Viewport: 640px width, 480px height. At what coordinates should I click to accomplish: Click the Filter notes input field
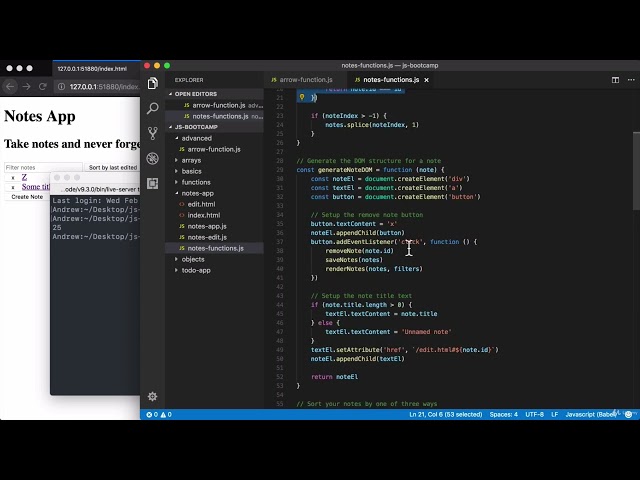tap(43, 167)
